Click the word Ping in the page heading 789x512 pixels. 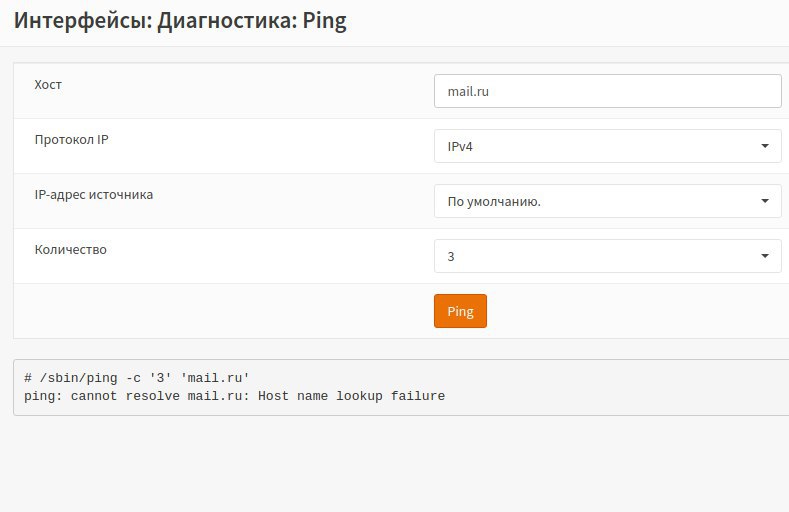[325, 21]
